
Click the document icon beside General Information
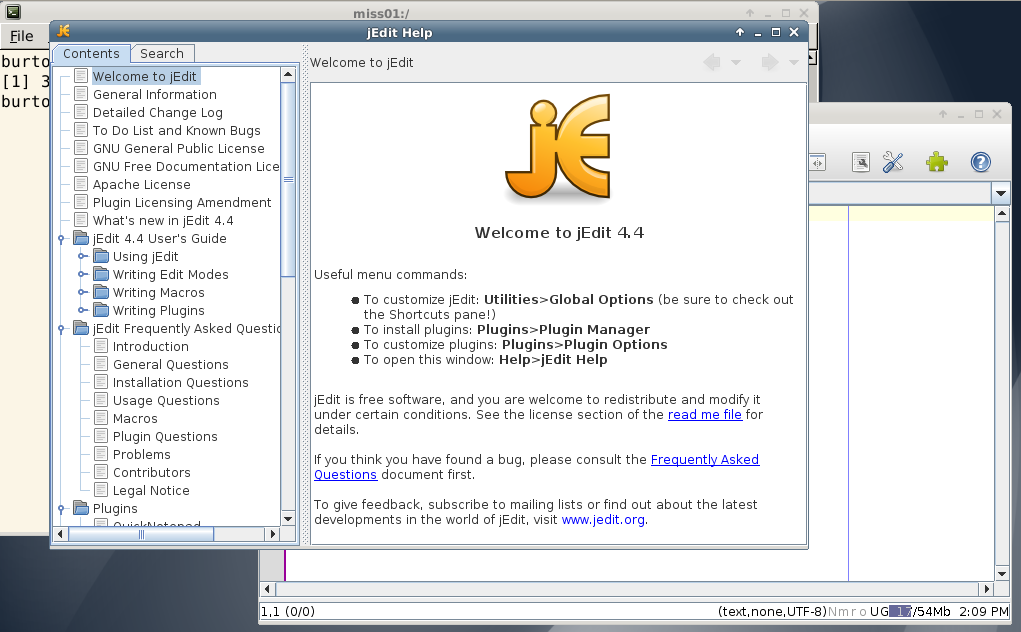pyautogui.click(x=81, y=94)
